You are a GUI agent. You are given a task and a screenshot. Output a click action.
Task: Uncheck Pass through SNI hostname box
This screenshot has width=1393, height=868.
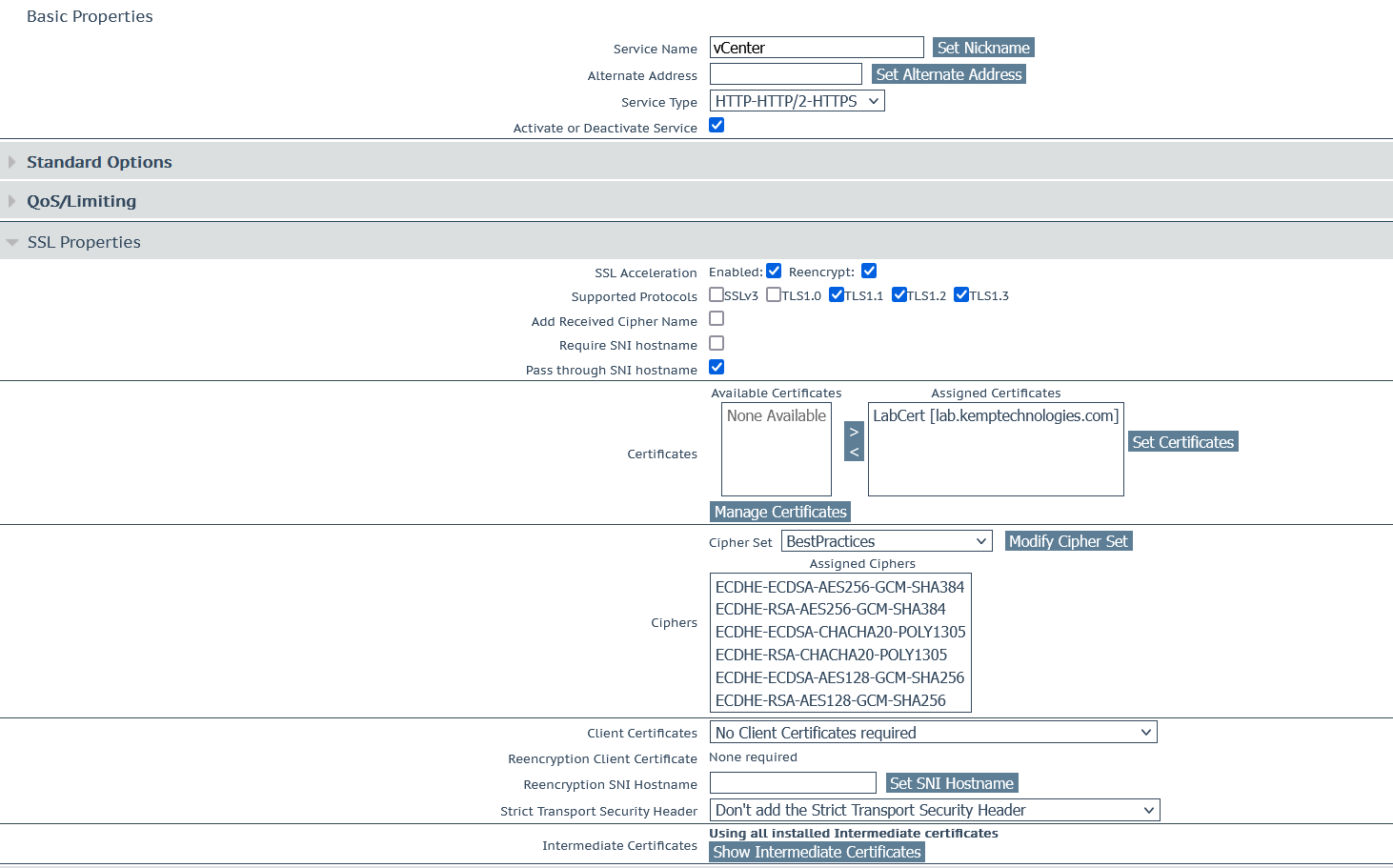[717, 368]
